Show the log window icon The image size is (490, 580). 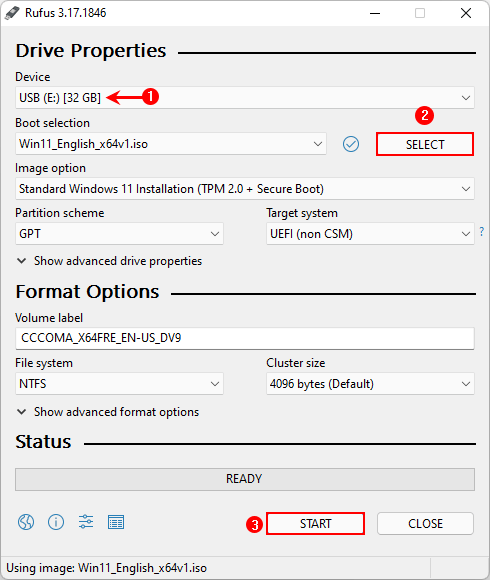point(116,522)
